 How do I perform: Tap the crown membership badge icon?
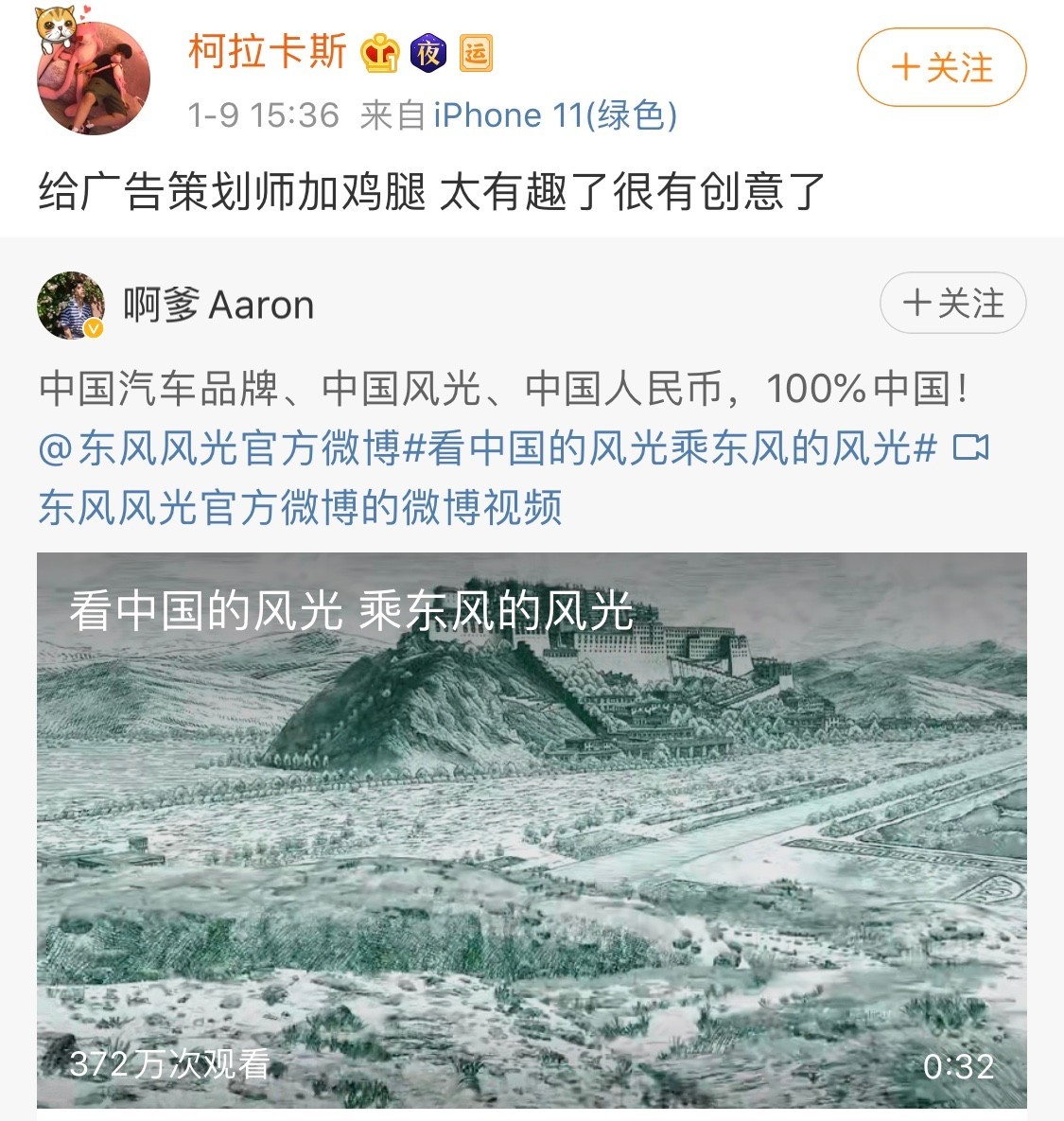click(379, 53)
